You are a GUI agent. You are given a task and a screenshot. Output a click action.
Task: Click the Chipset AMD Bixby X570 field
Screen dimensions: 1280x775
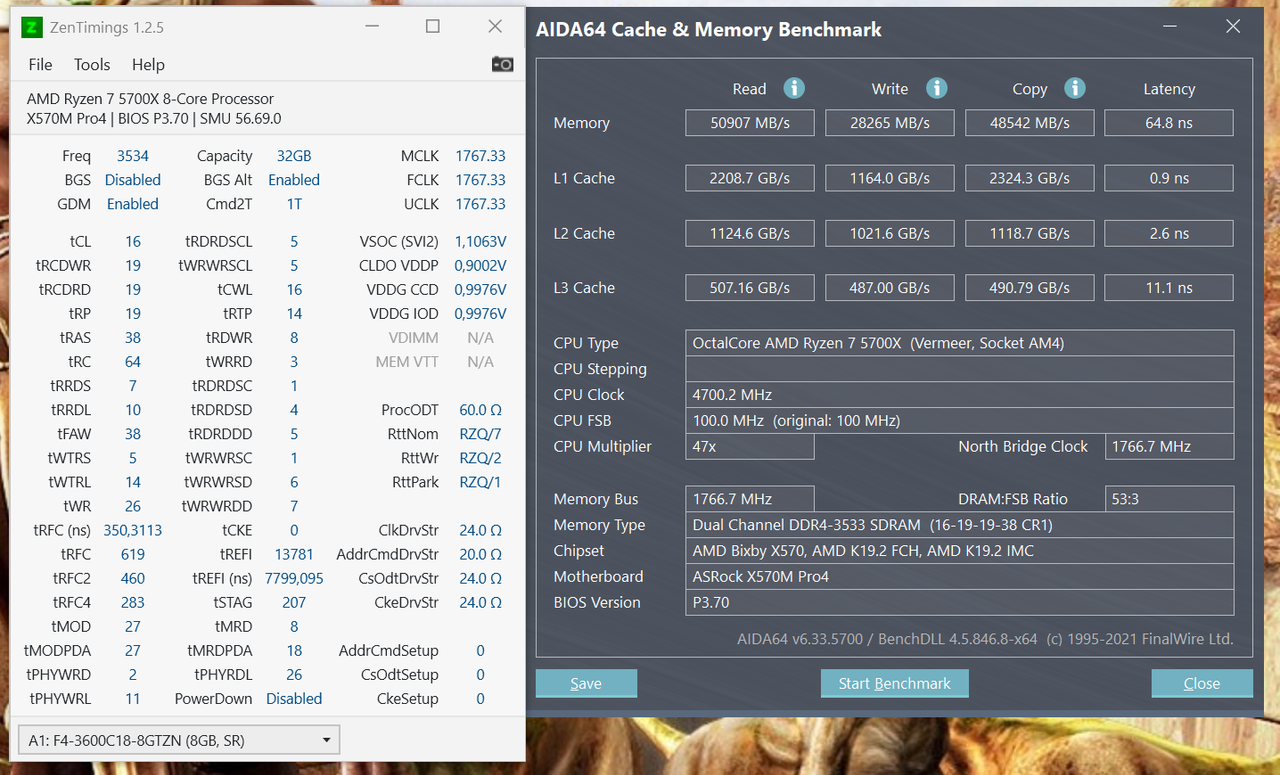pyautogui.click(x=959, y=551)
